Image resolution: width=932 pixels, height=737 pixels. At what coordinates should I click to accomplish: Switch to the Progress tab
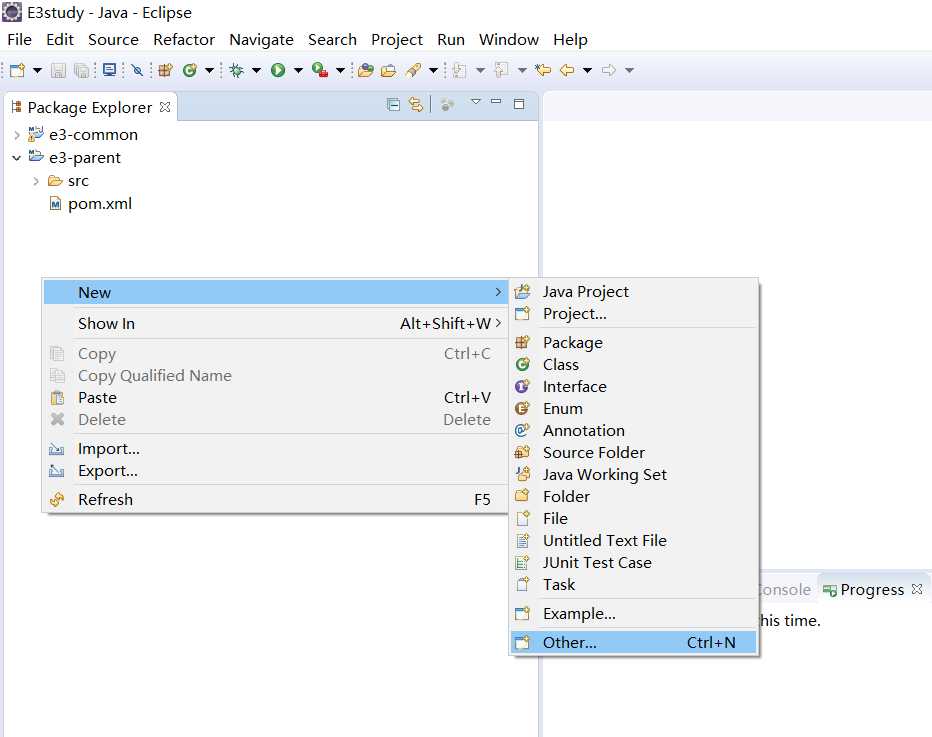pyautogui.click(x=871, y=590)
